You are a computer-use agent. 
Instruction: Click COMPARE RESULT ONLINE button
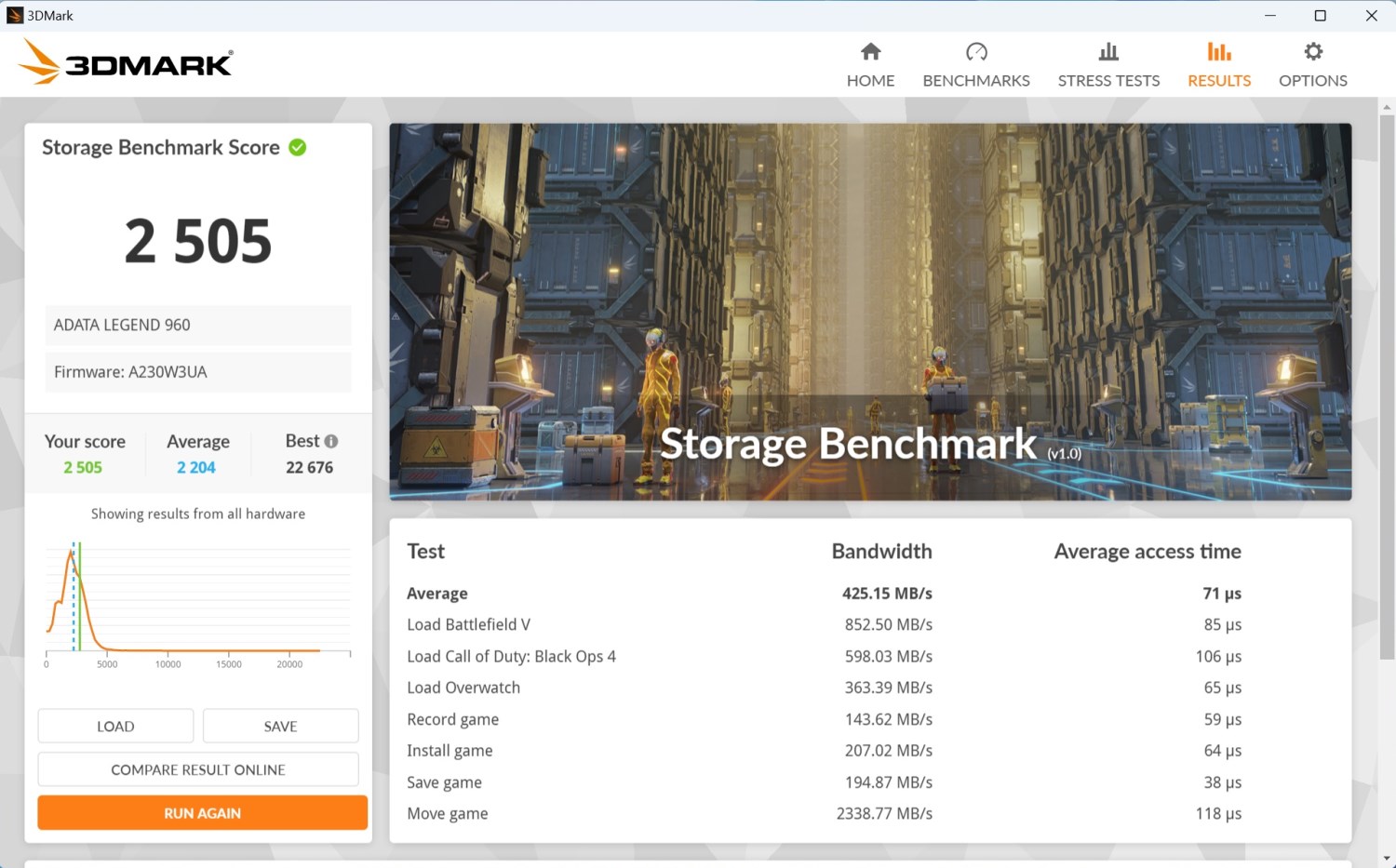(198, 769)
